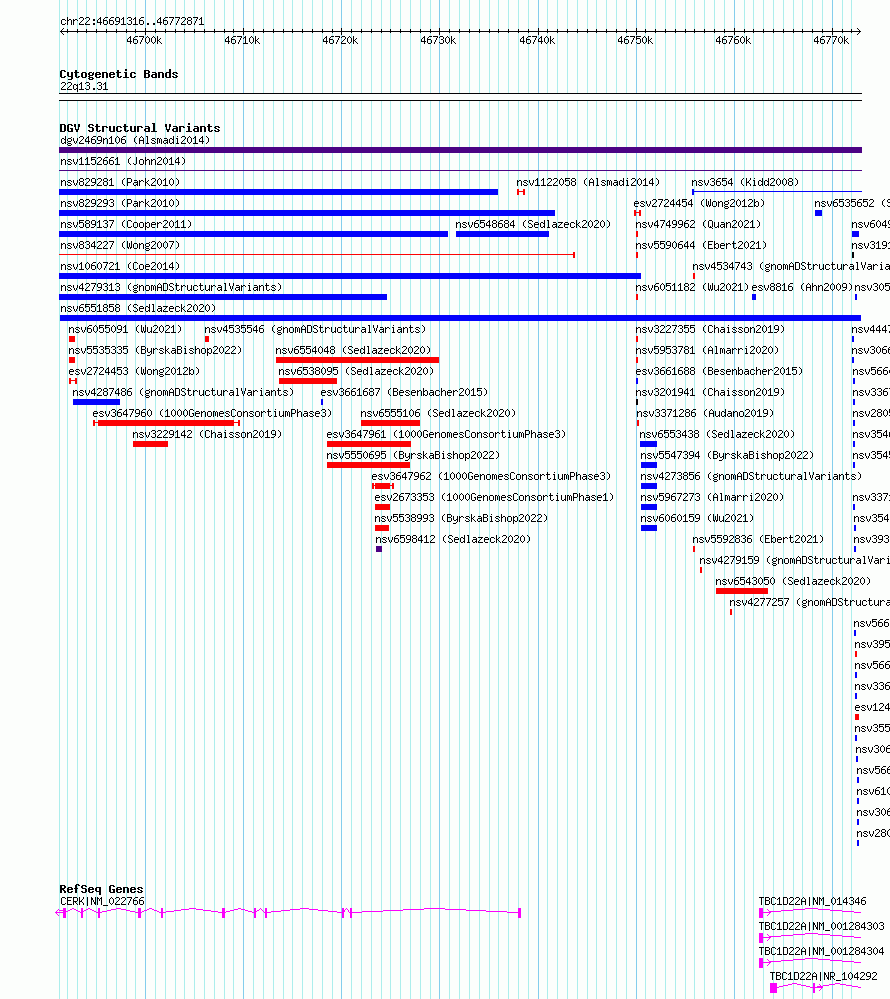Select nsv5592836 (Ebert2021) variant
This screenshot has width=890, height=999.
tap(758, 540)
